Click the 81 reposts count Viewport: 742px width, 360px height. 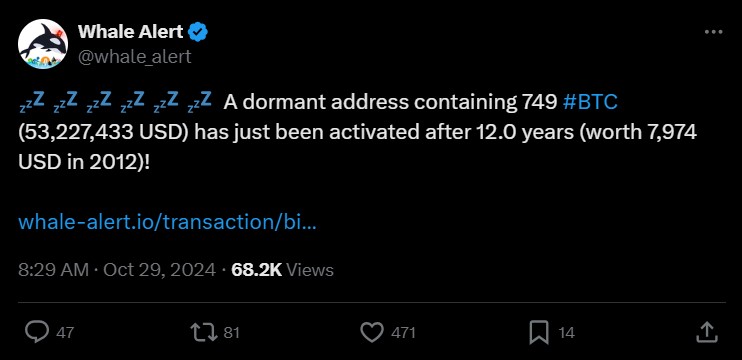point(231,333)
